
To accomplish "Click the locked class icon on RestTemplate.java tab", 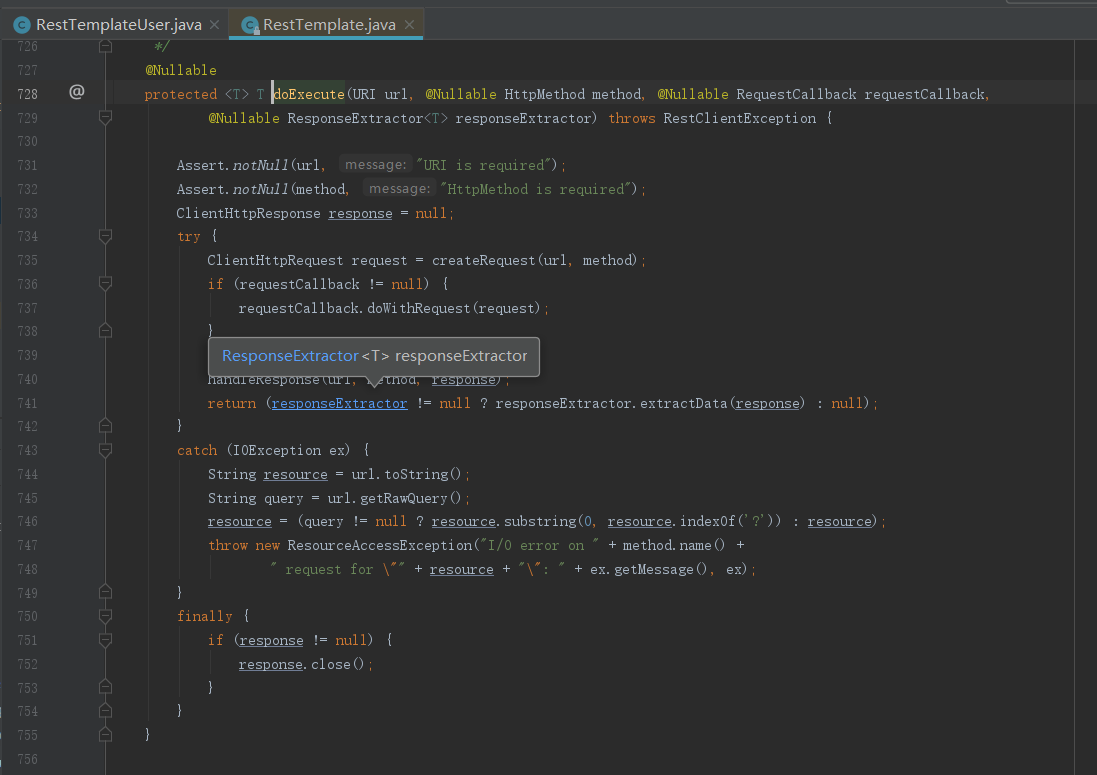I will pos(250,25).
